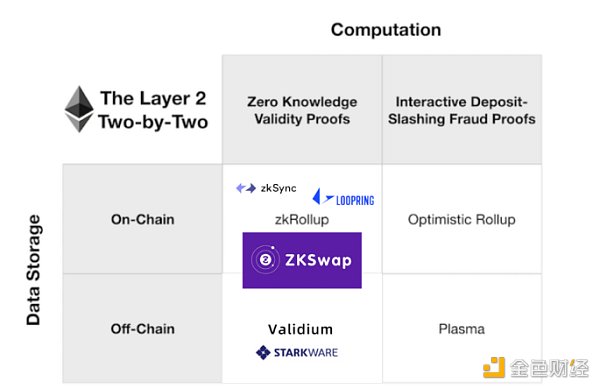Click the ZKSwap circular logo icon
Screen dimensions: 600x389
pos(265,260)
